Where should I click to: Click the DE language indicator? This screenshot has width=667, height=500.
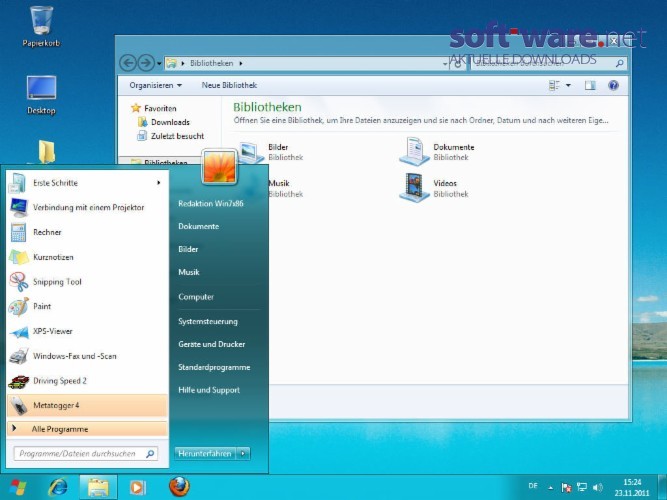click(533, 486)
